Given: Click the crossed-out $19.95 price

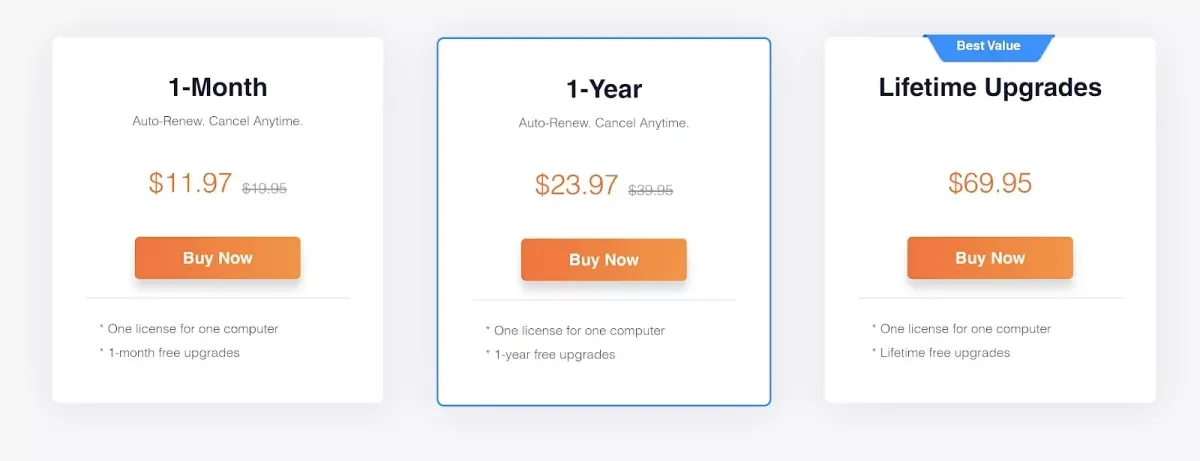Looking at the screenshot, I should pos(264,188).
